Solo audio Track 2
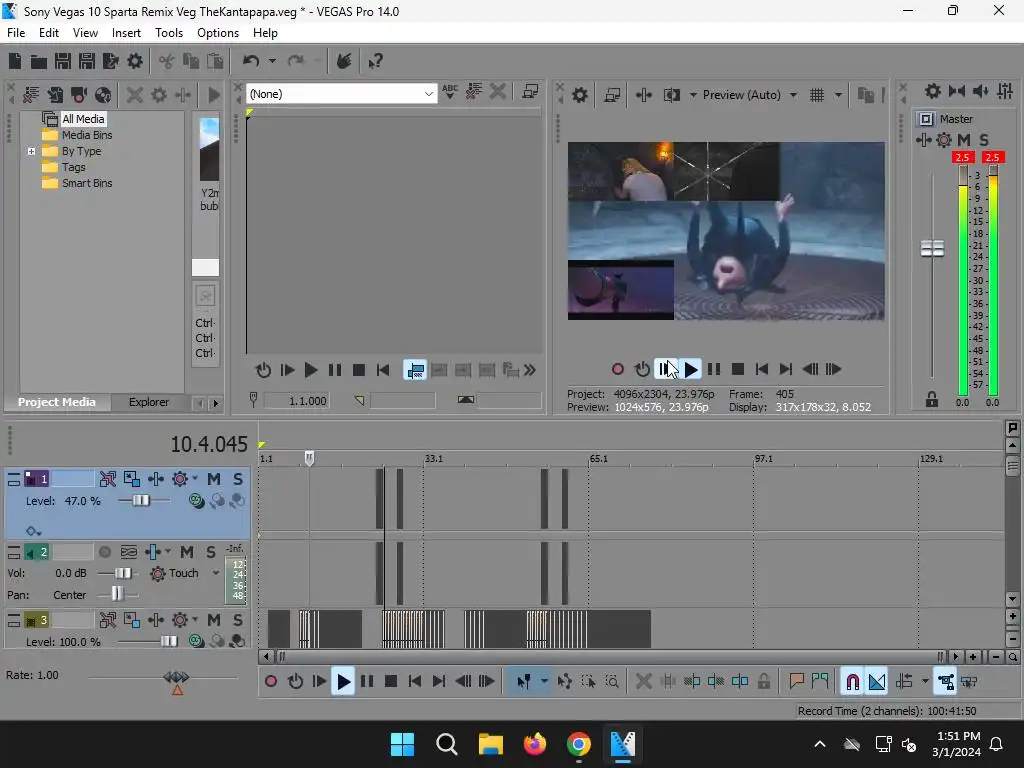 (211, 552)
